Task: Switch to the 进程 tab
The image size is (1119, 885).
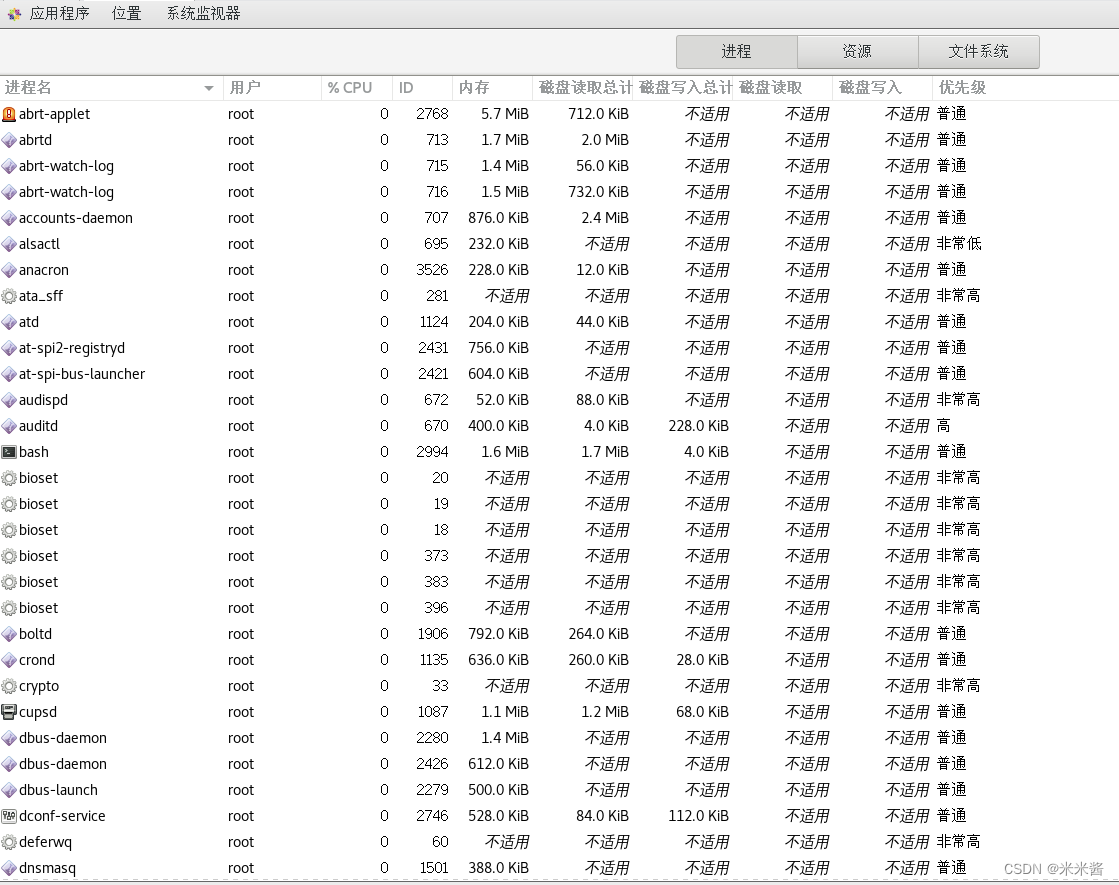Action: pos(736,51)
